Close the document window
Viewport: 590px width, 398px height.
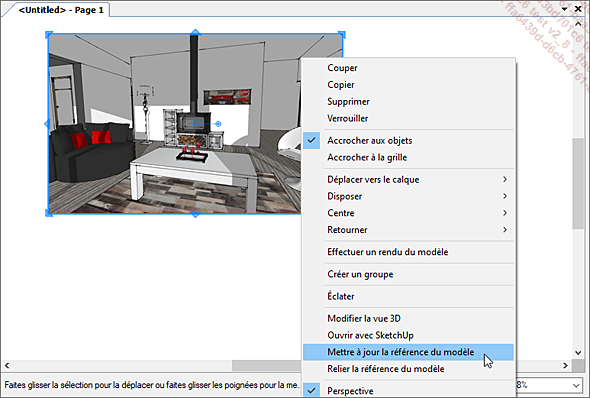578,8
